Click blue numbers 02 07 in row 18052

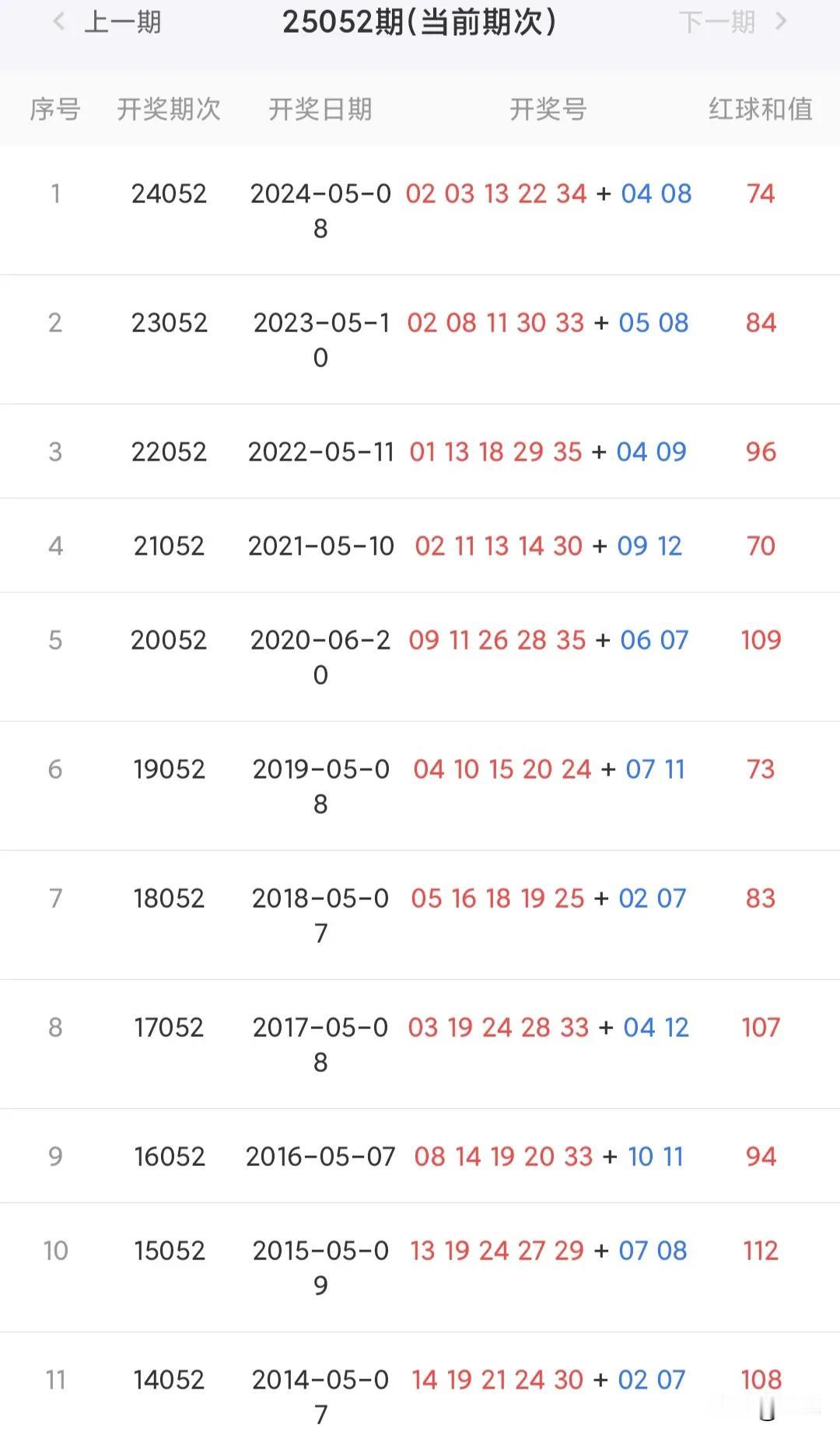pyautogui.click(x=653, y=898)
